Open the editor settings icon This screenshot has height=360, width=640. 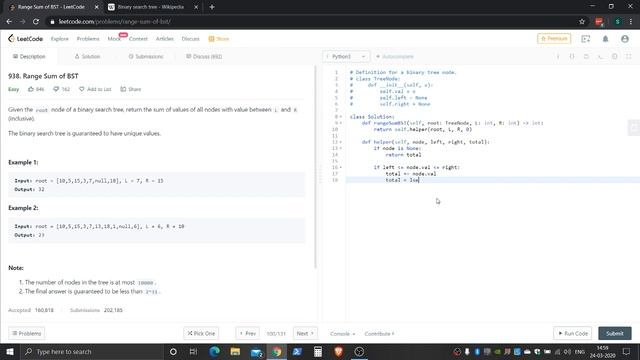pos(615,56)
